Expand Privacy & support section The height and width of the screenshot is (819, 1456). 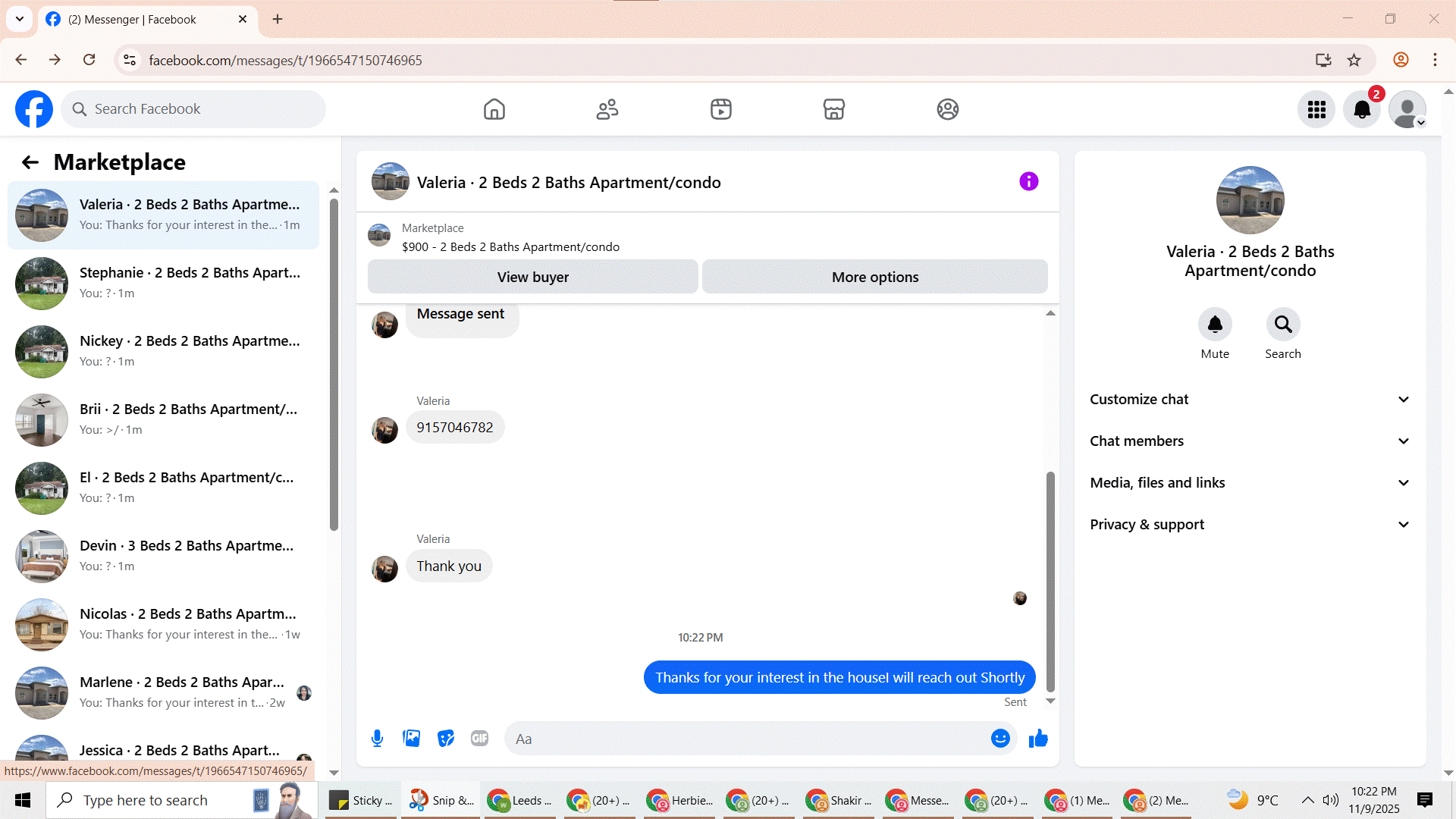tap(1250, 525)
